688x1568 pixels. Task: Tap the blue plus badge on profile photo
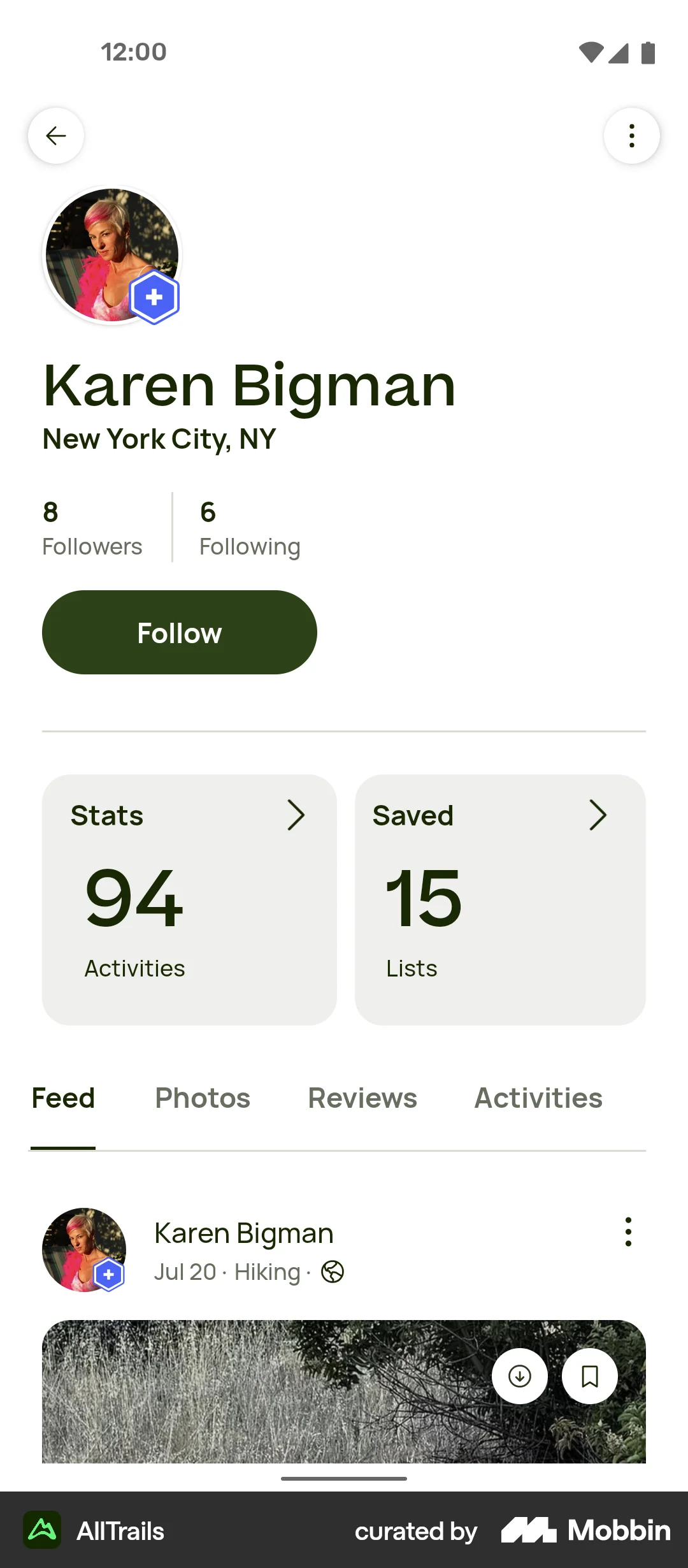[x=154, y=297]
